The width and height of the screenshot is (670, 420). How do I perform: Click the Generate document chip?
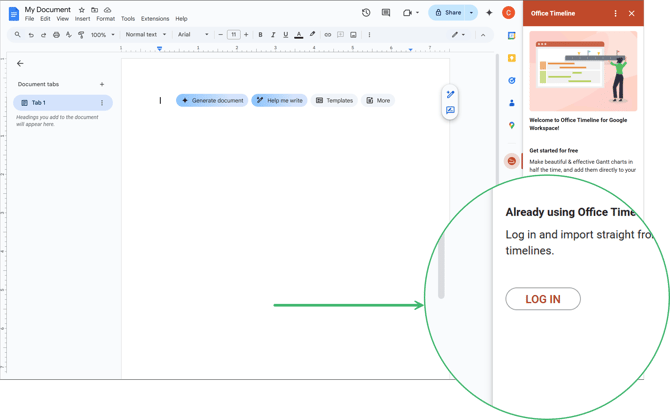[x=212, y=100]
